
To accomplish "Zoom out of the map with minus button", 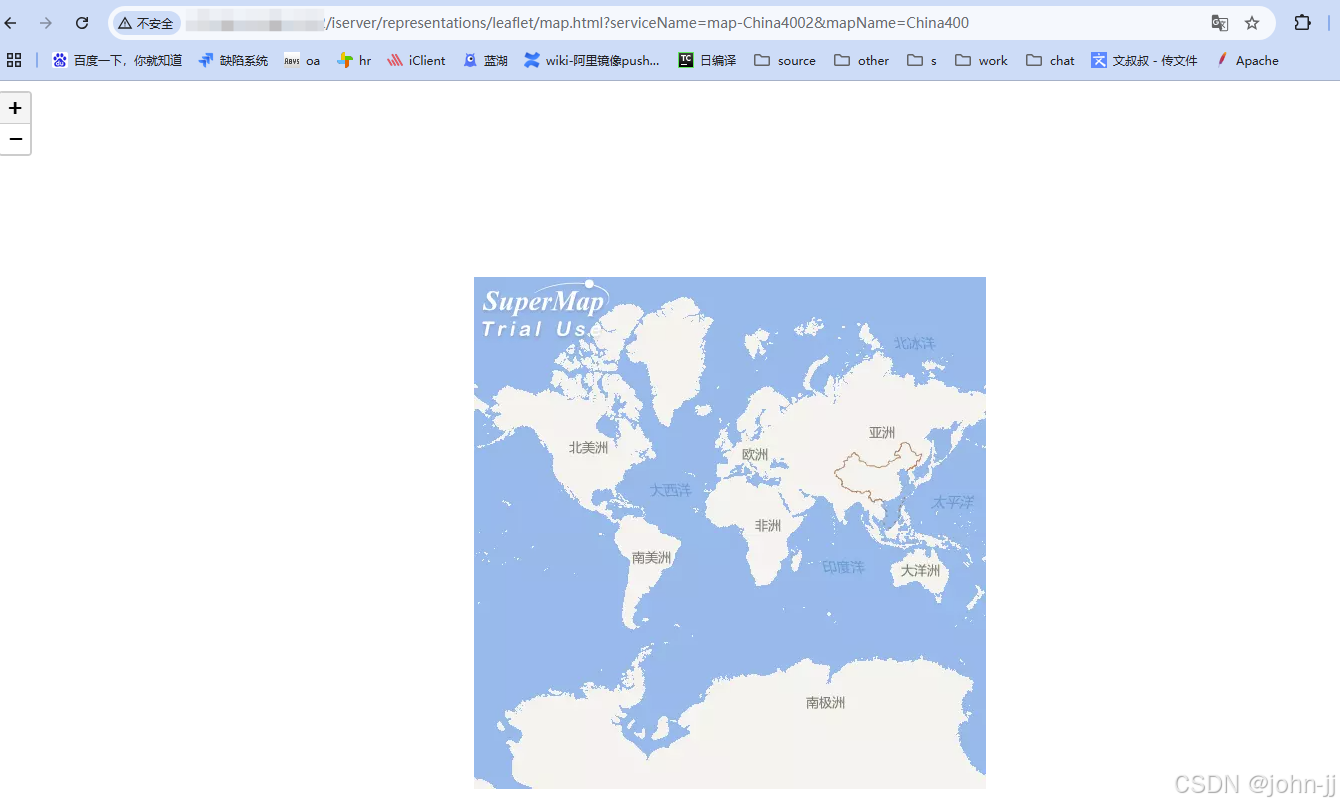I will (x=15, y=139).
